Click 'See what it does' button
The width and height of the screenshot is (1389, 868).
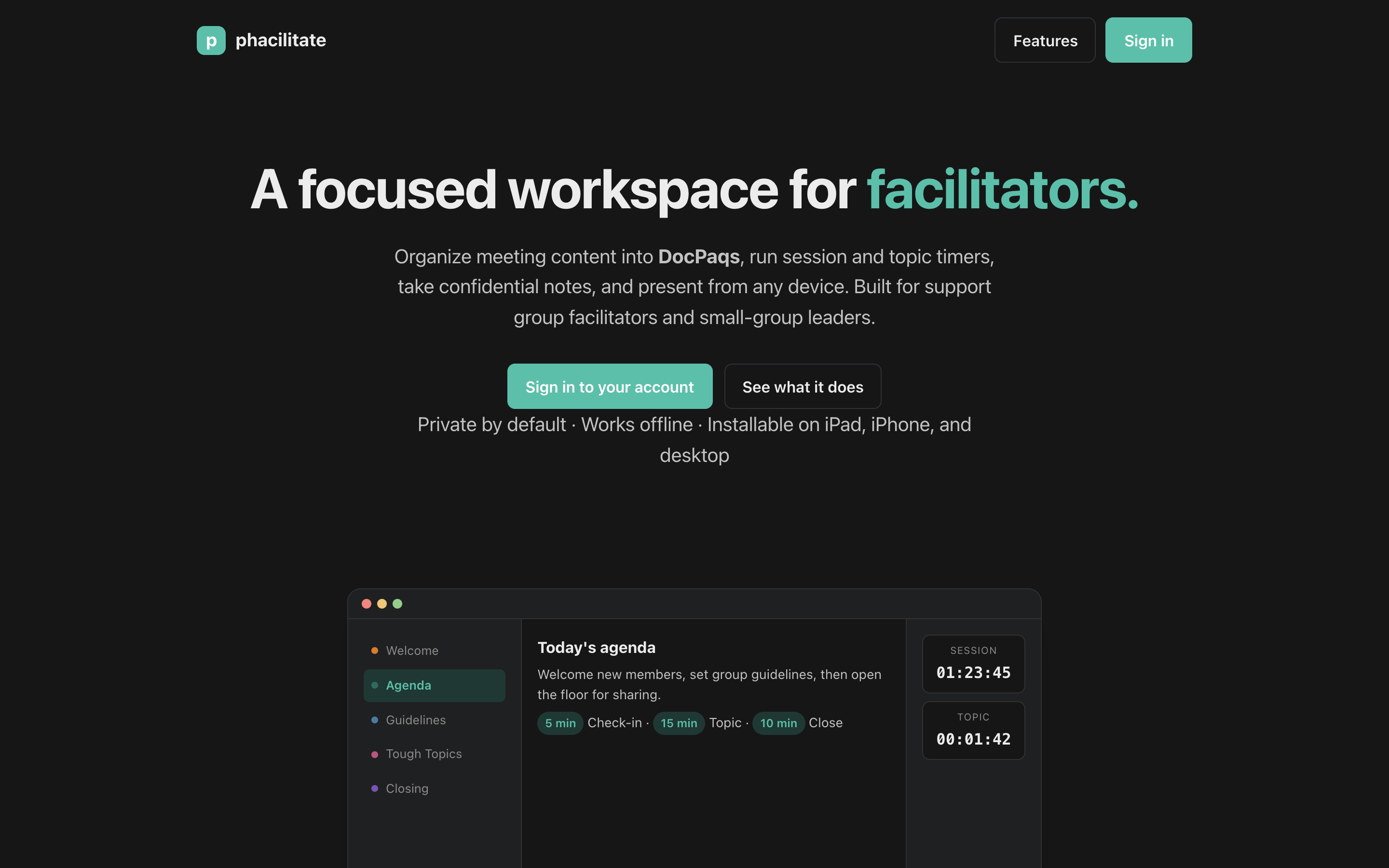(x=803, y=386)
